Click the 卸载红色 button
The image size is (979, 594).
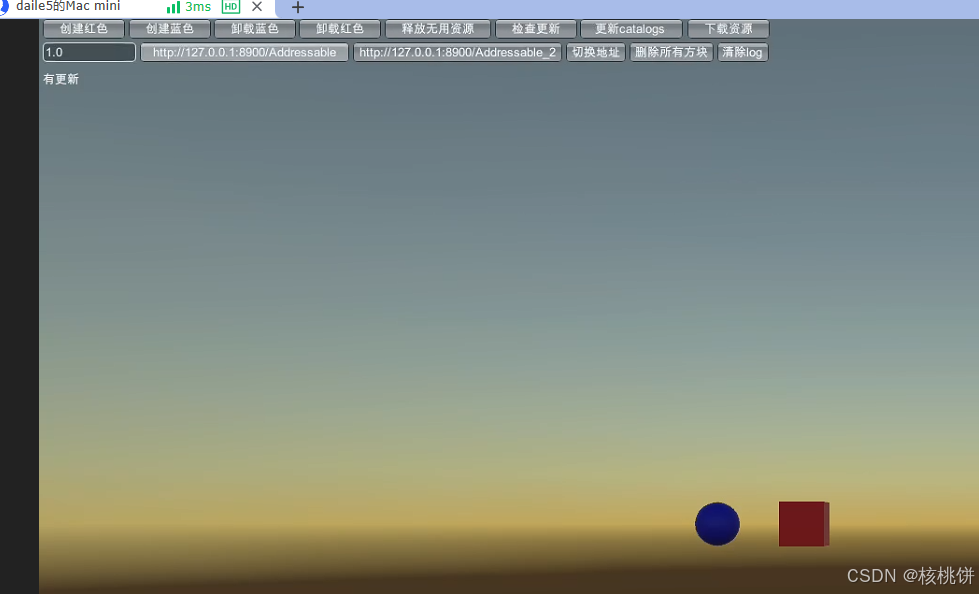(x=340, y=29)
